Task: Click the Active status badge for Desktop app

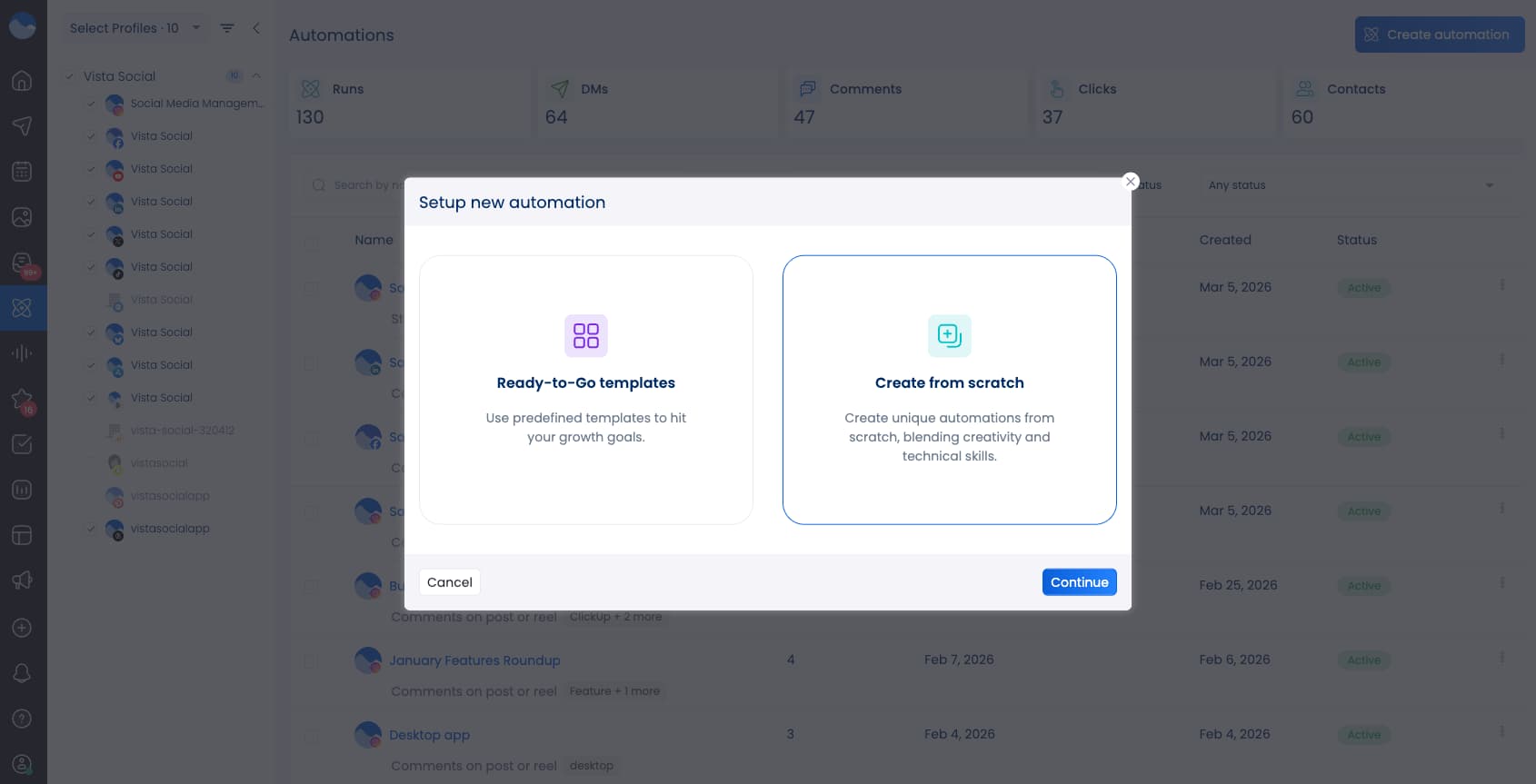Action: tap(1363, 735)
